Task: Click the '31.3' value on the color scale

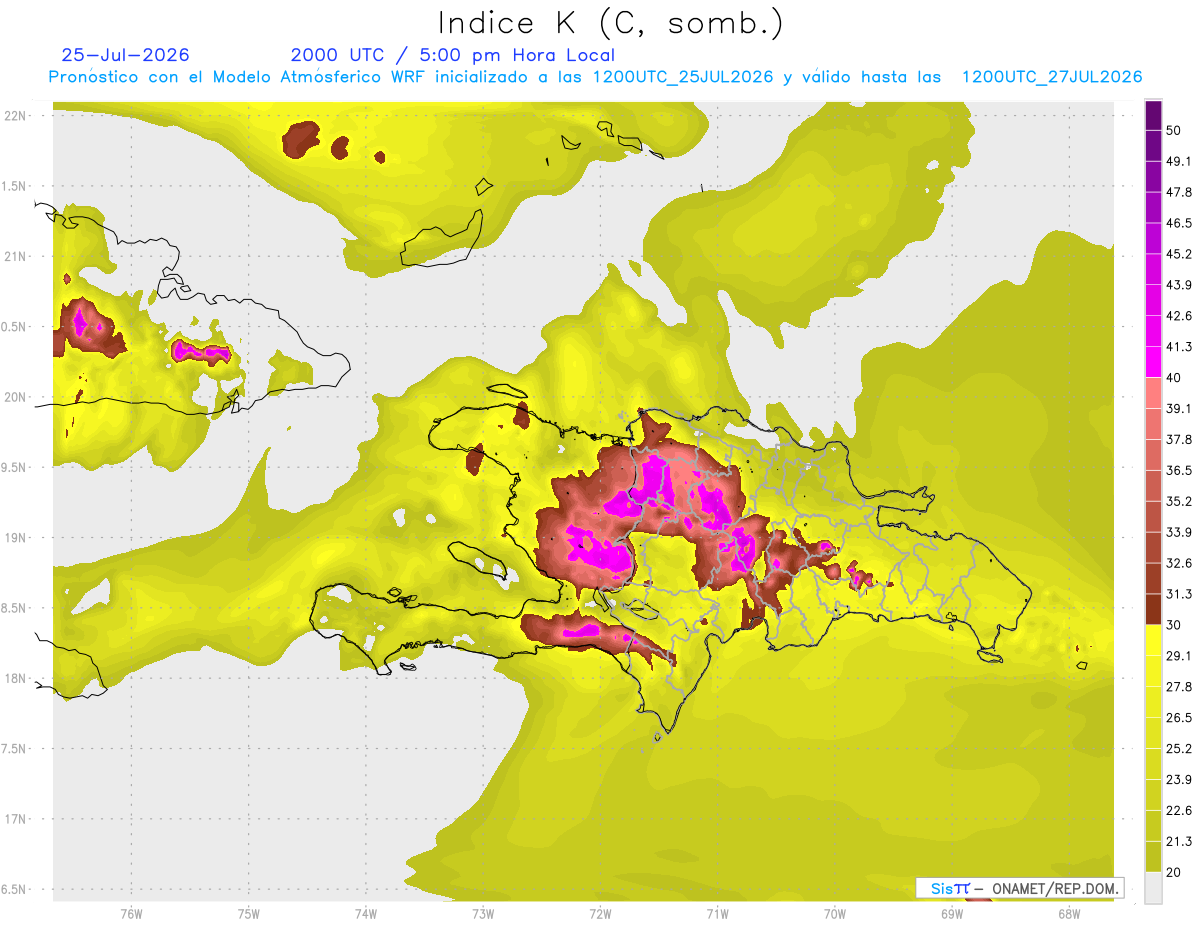Action: click(x=1179, y=594)
